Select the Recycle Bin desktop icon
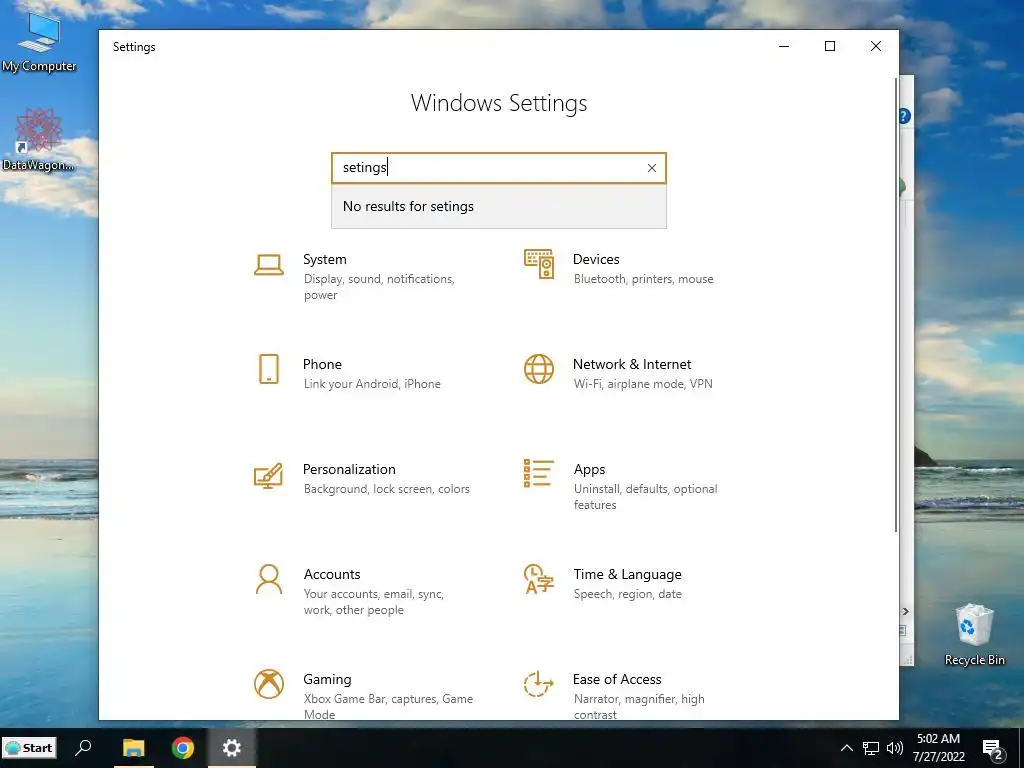This screenshot has width=1024, height=768. tap(974, 634)
